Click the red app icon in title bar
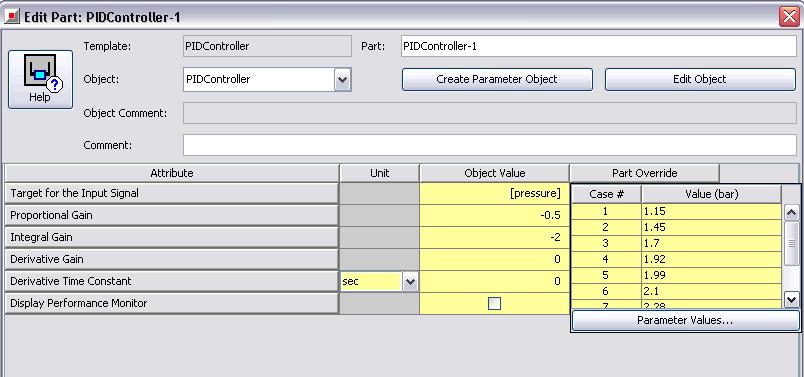 (x=12, y=17)
